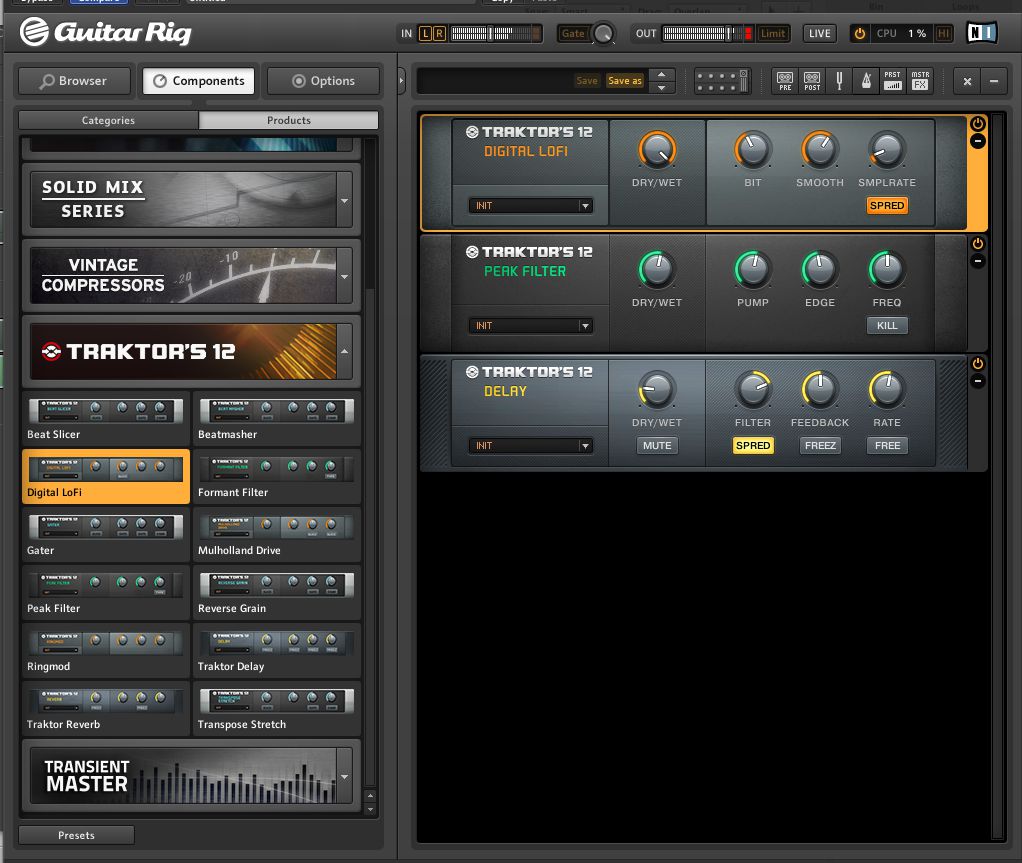
Task: Click the FEEDBACK knob on Delay
Action: click(x=820, y=389)
